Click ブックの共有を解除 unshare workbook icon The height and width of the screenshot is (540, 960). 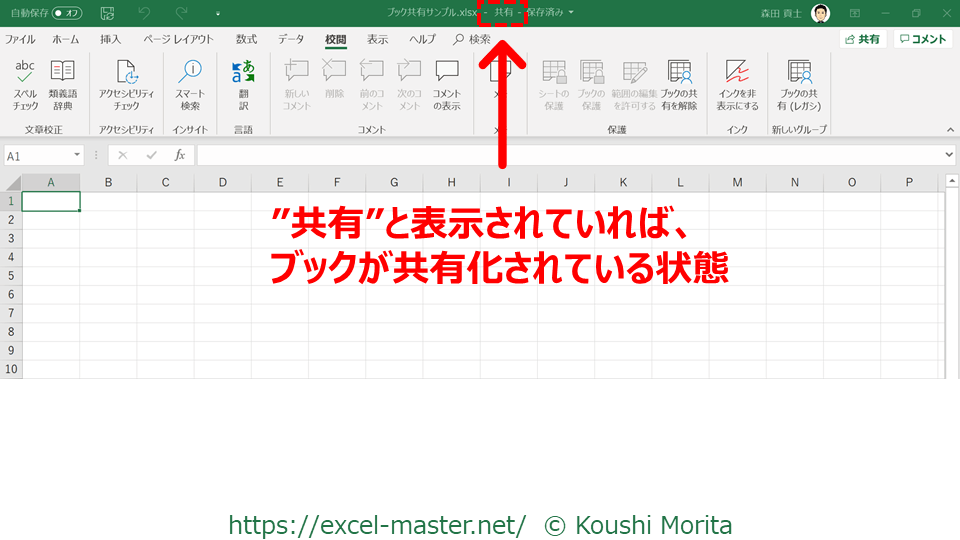pos(679,84)
